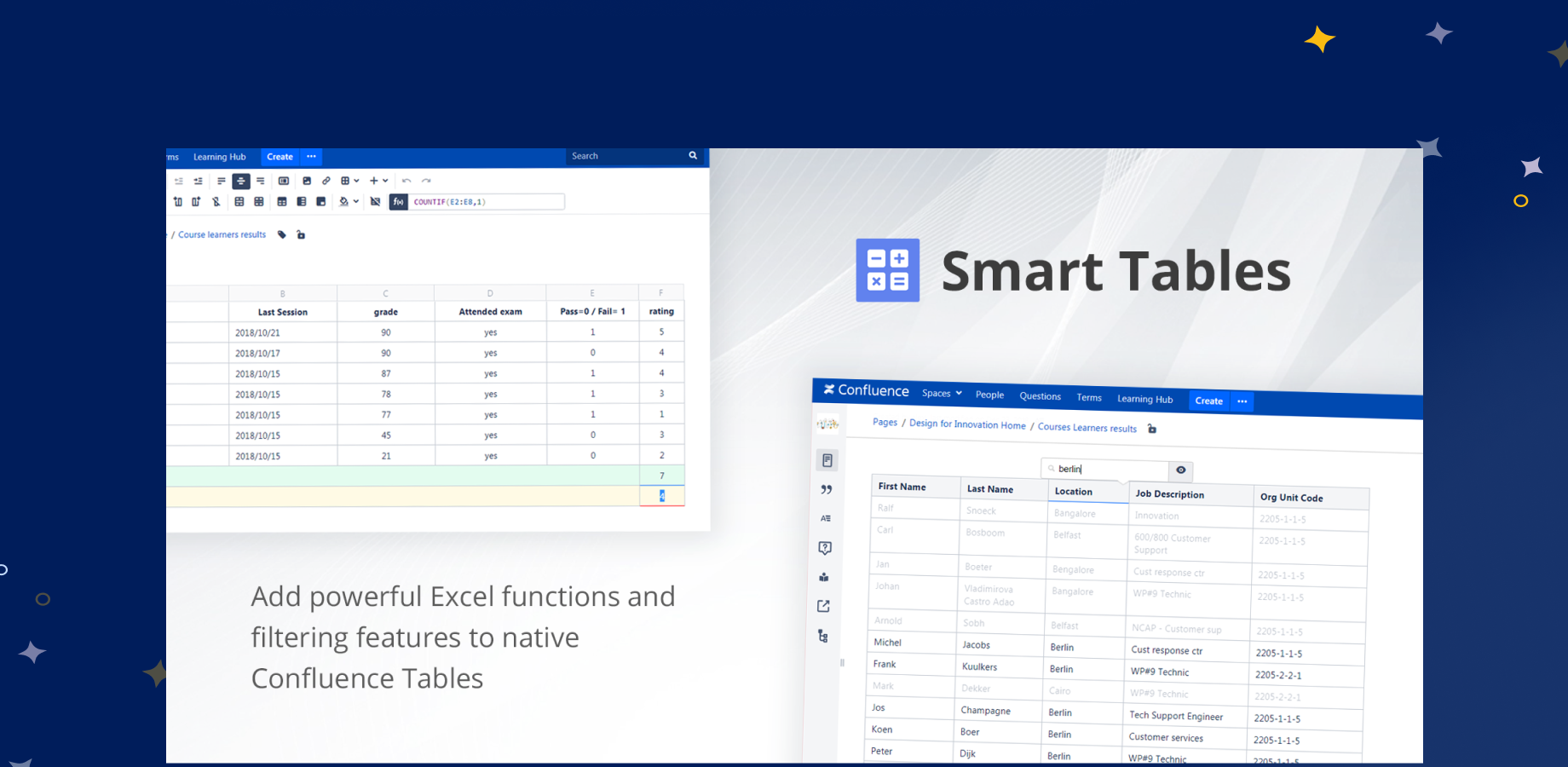Open the Pages icon in the sidebar
The image size is (1568, 767).
[x=827, y=461]
